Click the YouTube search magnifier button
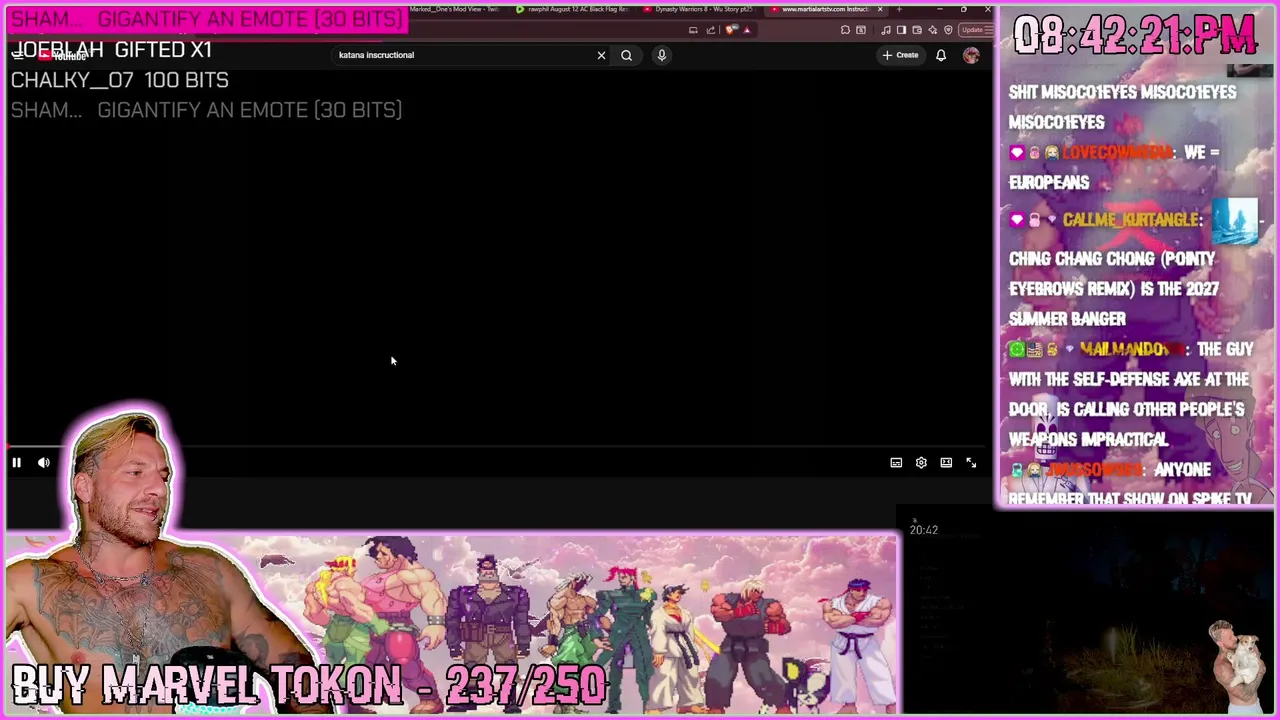 click(626, 55)
